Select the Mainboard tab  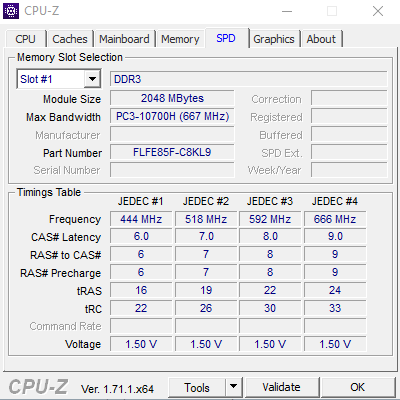[x=124, y=39]
